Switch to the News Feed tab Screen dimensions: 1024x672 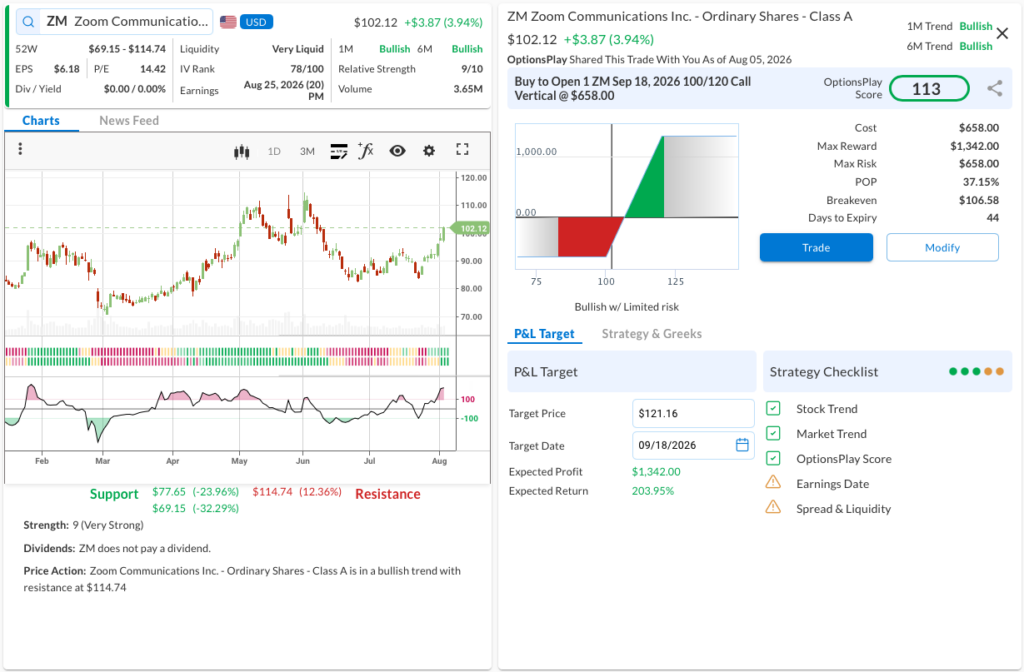pyautogui.click(x=129, y=120)
